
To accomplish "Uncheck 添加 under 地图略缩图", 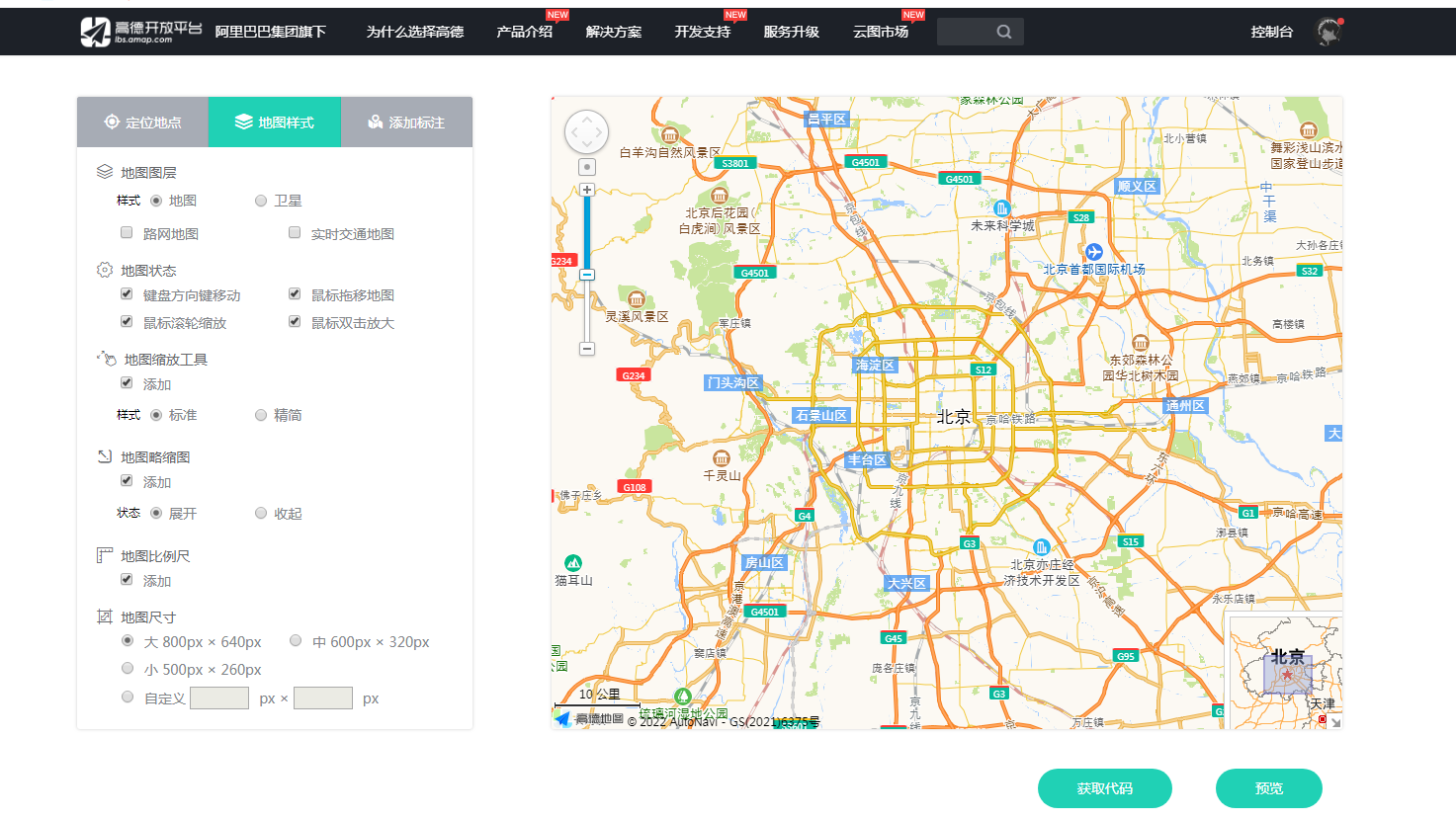I will (127, 480).
